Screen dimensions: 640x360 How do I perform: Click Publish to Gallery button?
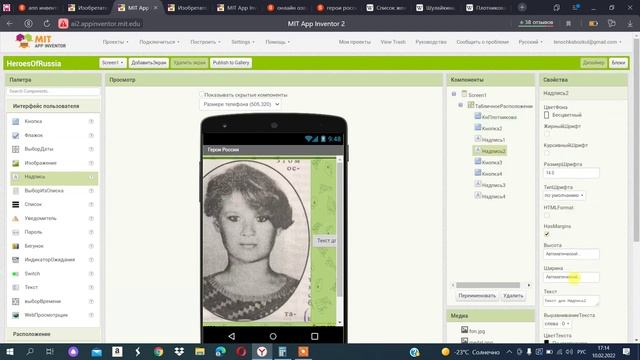coord(231,63)
